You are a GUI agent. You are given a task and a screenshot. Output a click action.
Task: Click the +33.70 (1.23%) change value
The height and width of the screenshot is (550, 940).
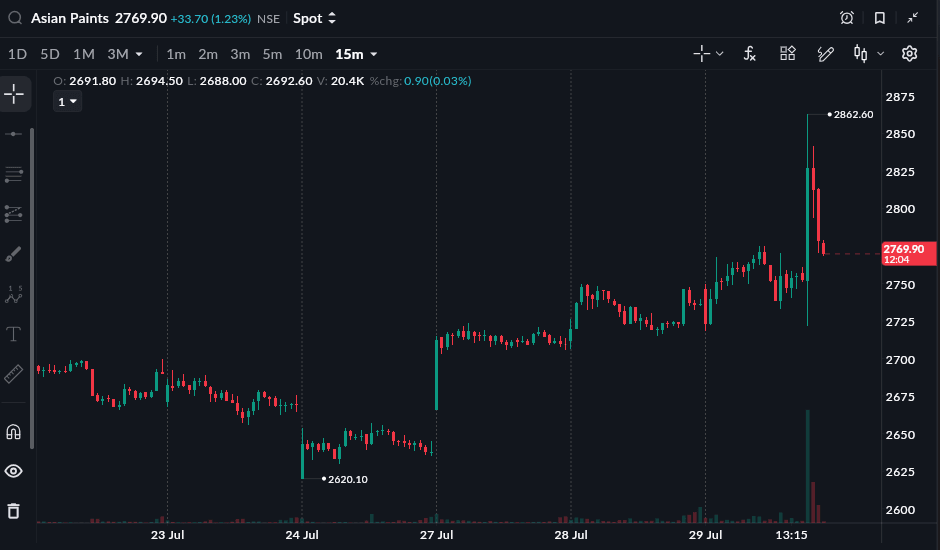tap(210, 19)
